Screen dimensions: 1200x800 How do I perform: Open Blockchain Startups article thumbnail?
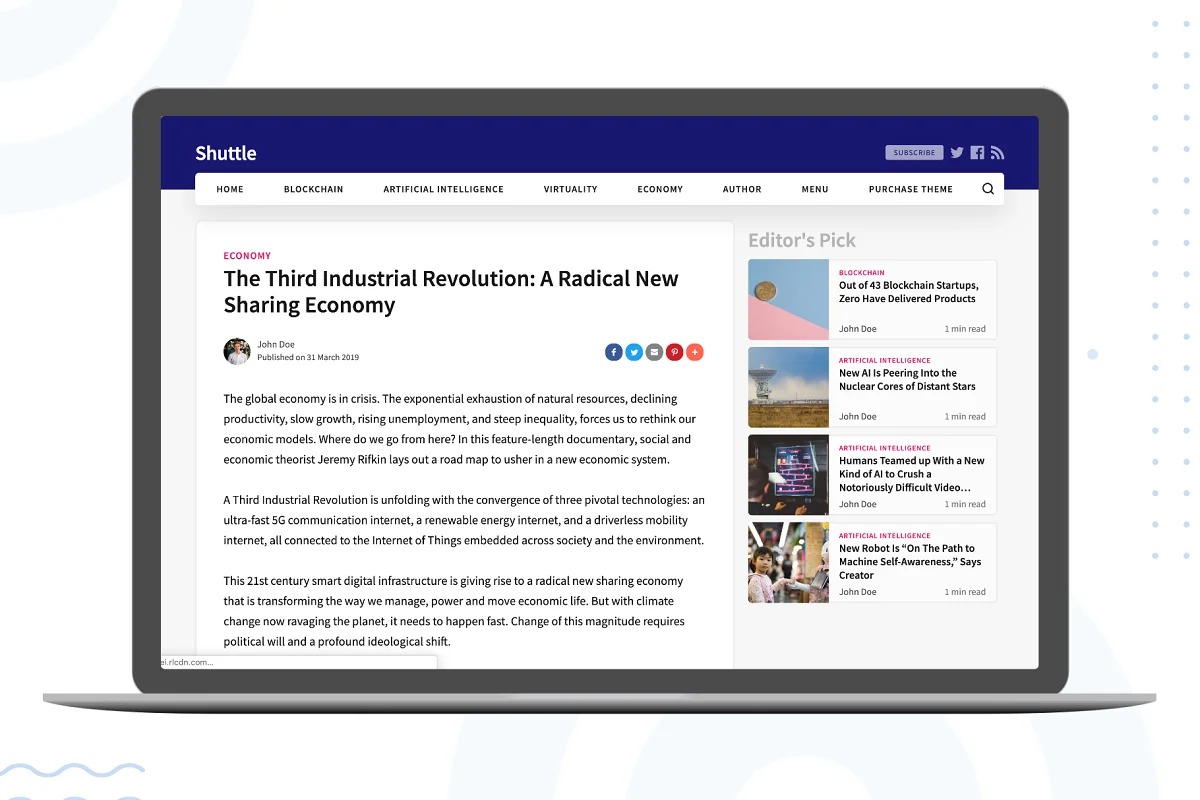point(788,300)
